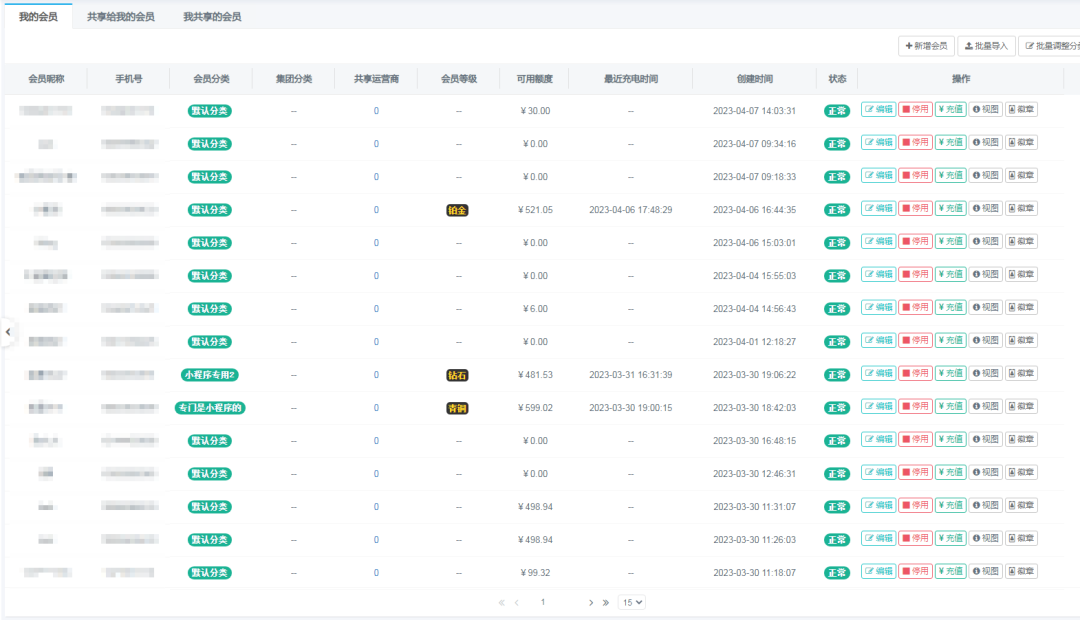
Task: Edit member created 2023-04-07 09:18:33
Action: point(878,176)
